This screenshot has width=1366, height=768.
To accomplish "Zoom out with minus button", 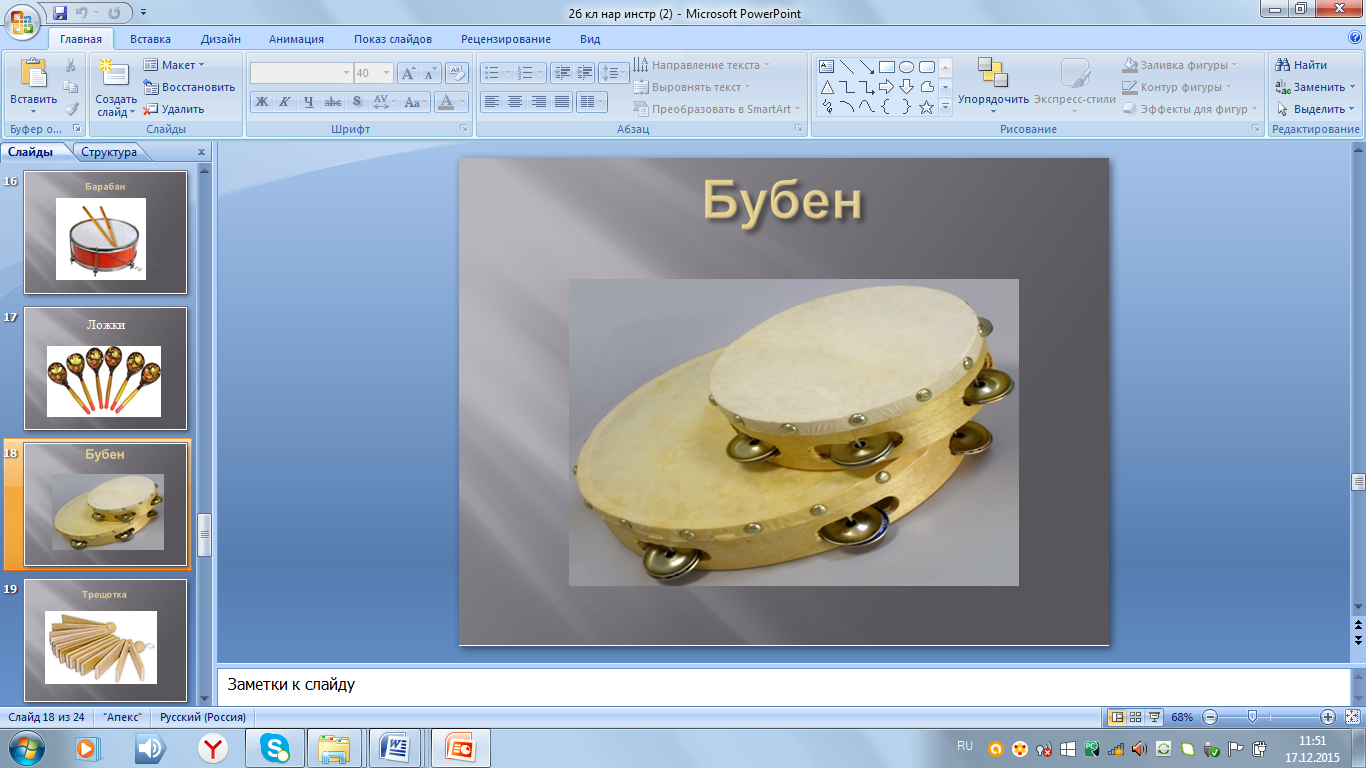I will pos(1210,717).
